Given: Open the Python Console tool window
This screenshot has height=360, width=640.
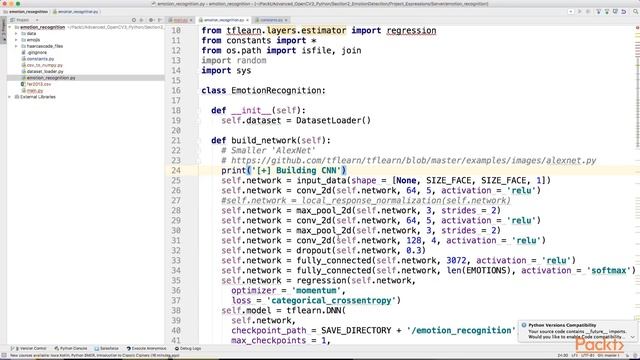Looking at the screenshot, I should [71, 349].
